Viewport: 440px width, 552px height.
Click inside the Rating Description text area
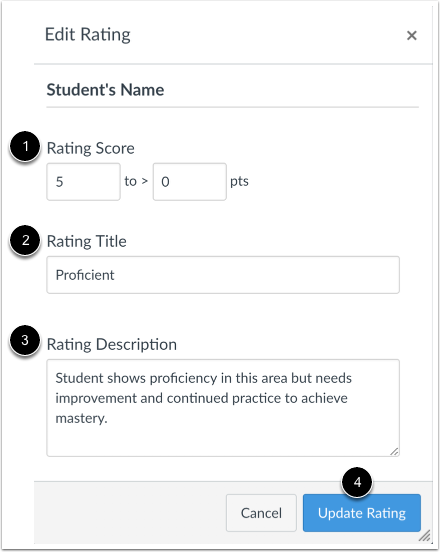[x=223, y=408]
